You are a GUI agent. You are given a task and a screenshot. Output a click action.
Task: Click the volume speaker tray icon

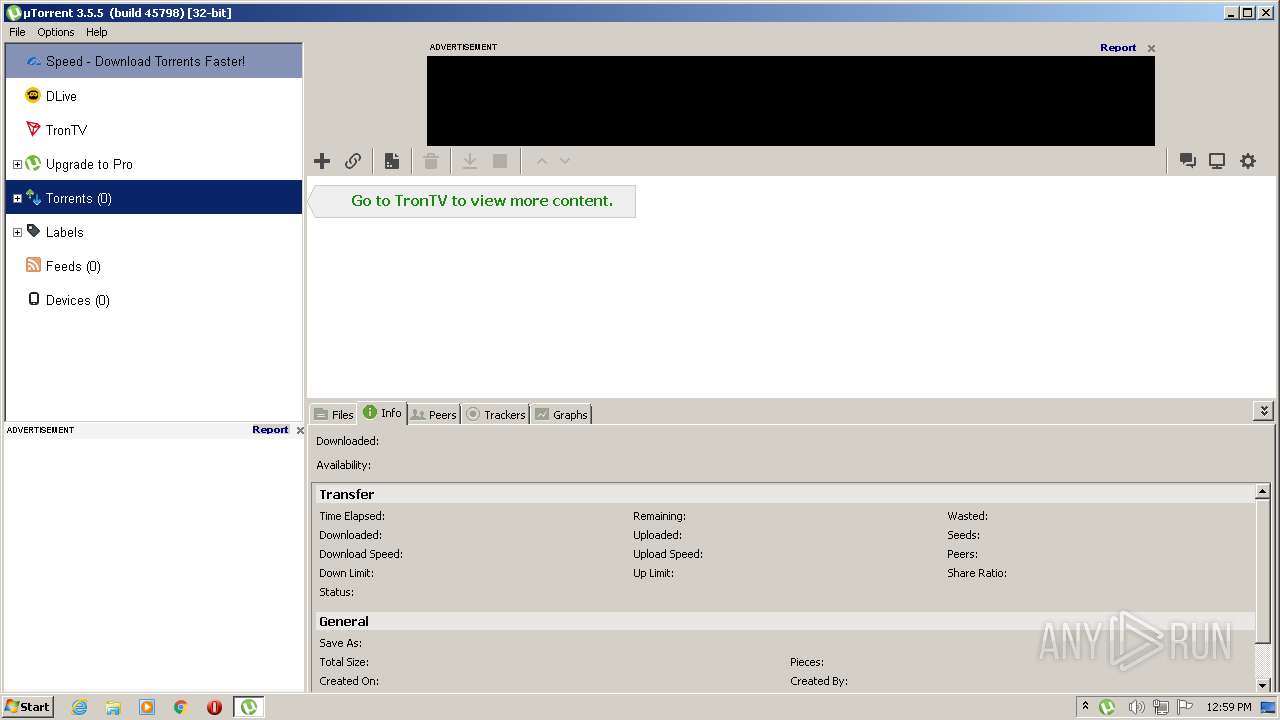1136,707
